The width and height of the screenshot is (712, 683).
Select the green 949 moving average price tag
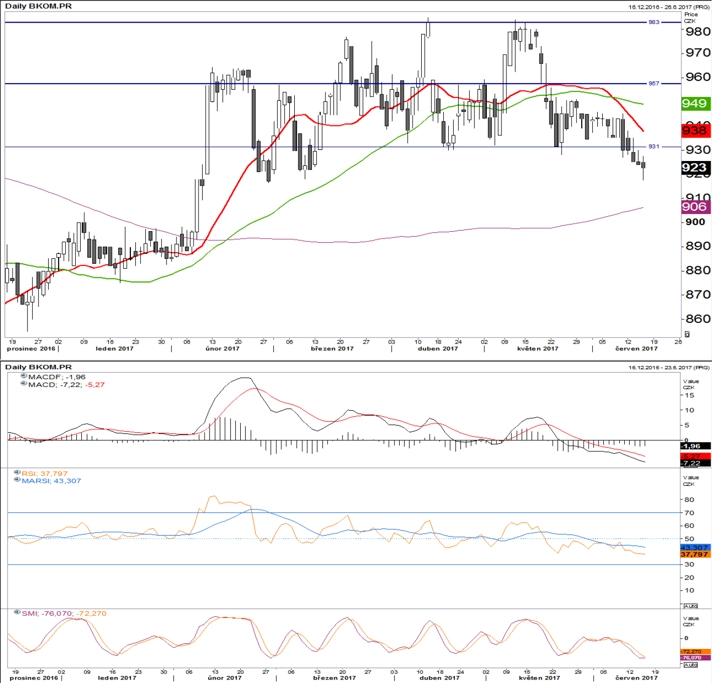[x=695, y=103]
